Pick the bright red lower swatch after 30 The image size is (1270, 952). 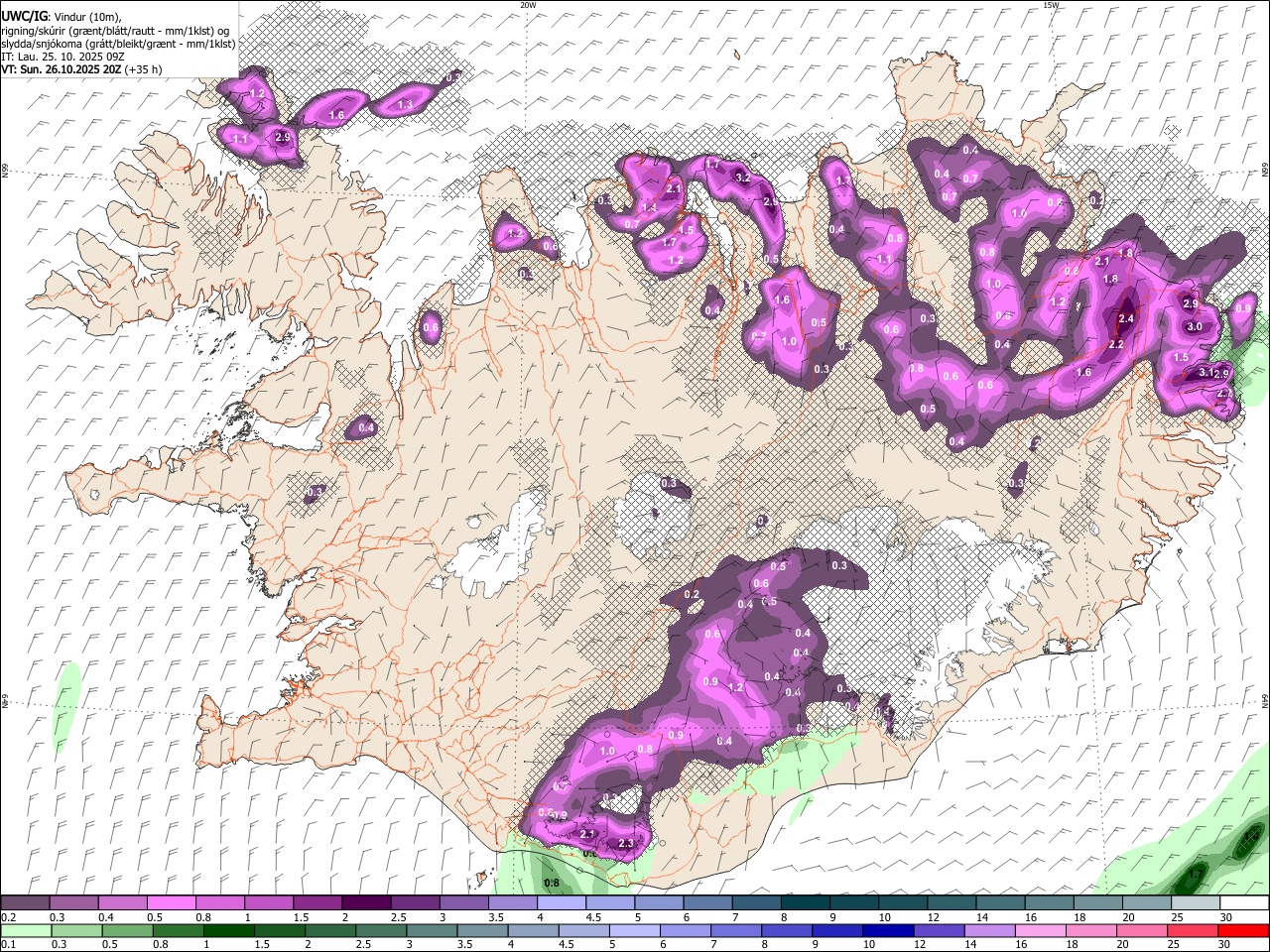coord(1244,931)
